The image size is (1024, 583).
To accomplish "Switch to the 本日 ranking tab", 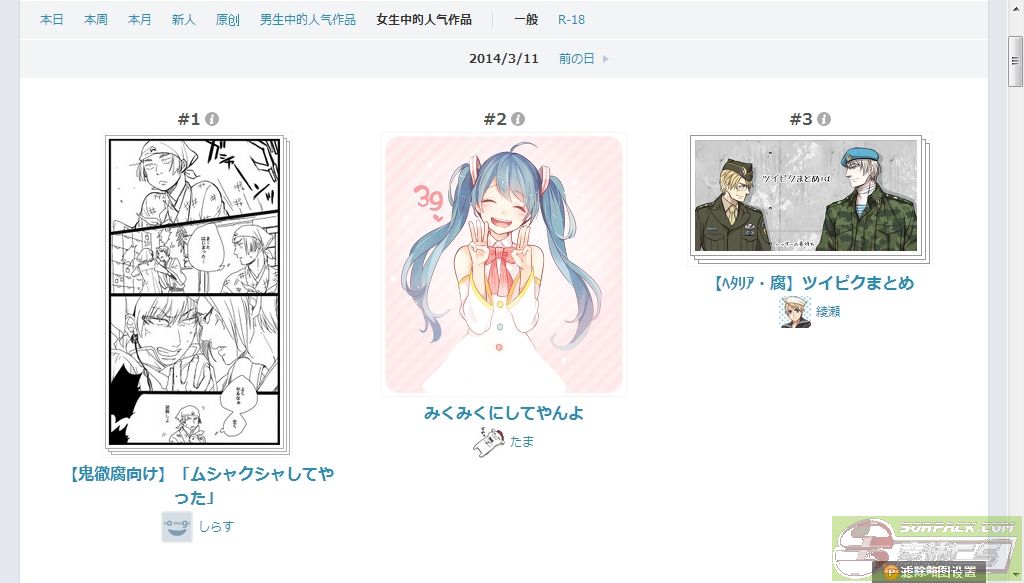I will 52,20.
